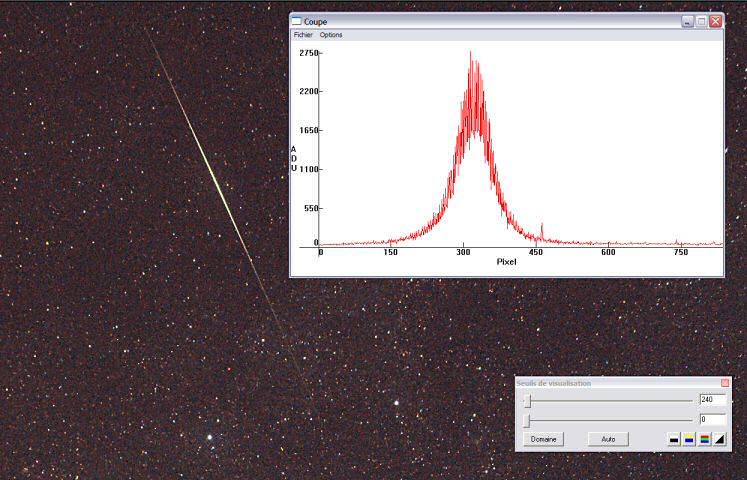
Task: Maximize the Coupe window
Action: tap(701, 21)
